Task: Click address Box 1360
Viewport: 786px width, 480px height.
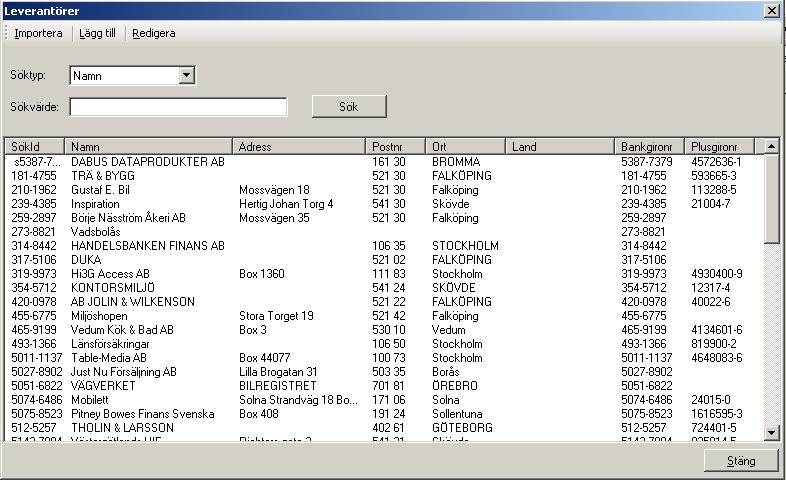Action: point(262,274)
